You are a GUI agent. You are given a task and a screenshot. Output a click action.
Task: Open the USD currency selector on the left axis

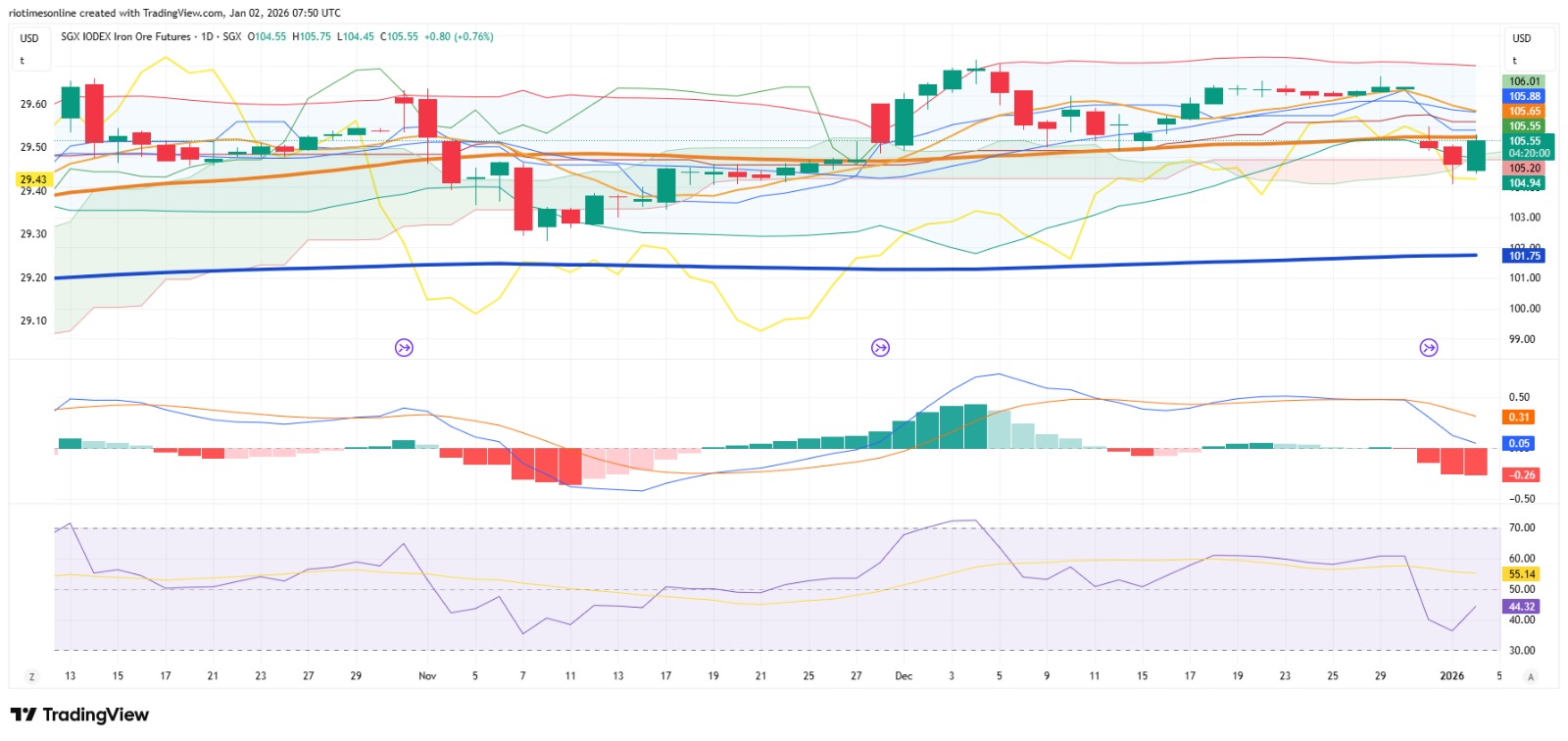29,38
